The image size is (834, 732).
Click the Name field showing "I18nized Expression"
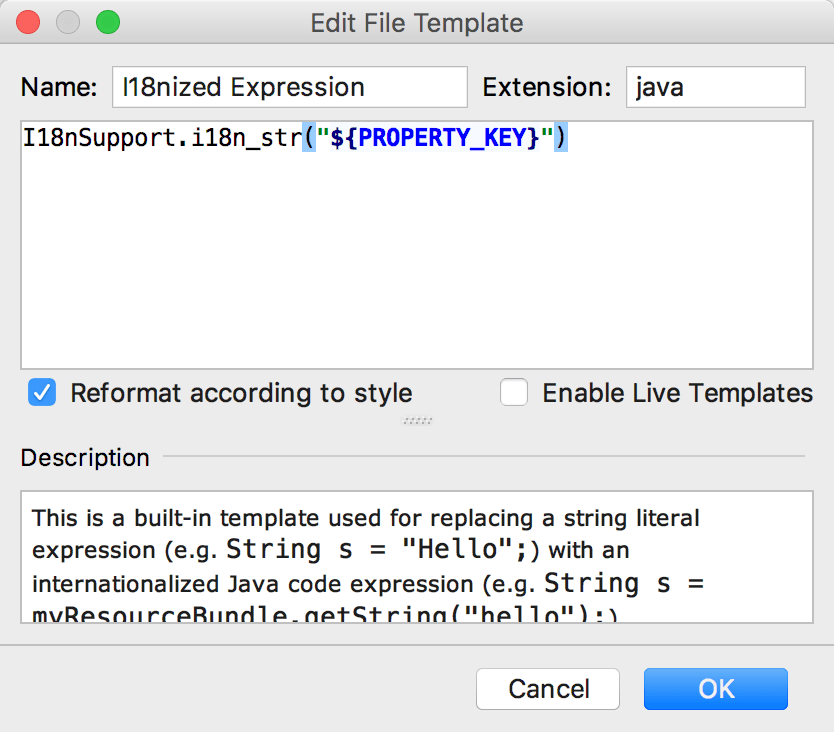(x=289, y=87)
